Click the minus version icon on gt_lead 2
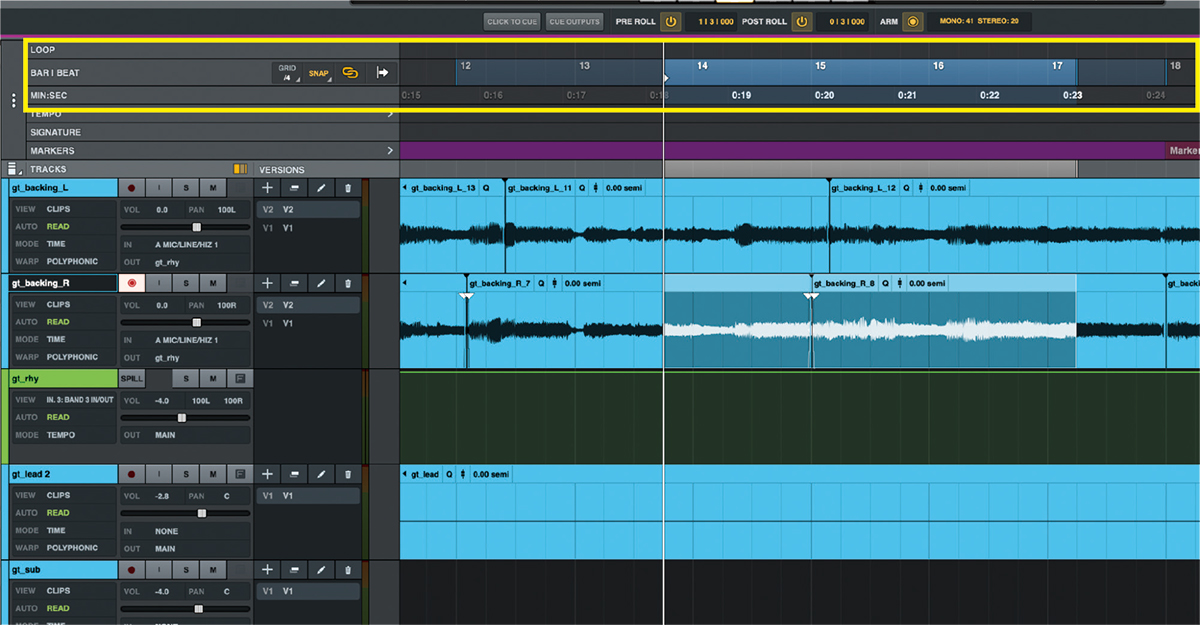Screen dimensions: 1200x625 tap(294, 474)
